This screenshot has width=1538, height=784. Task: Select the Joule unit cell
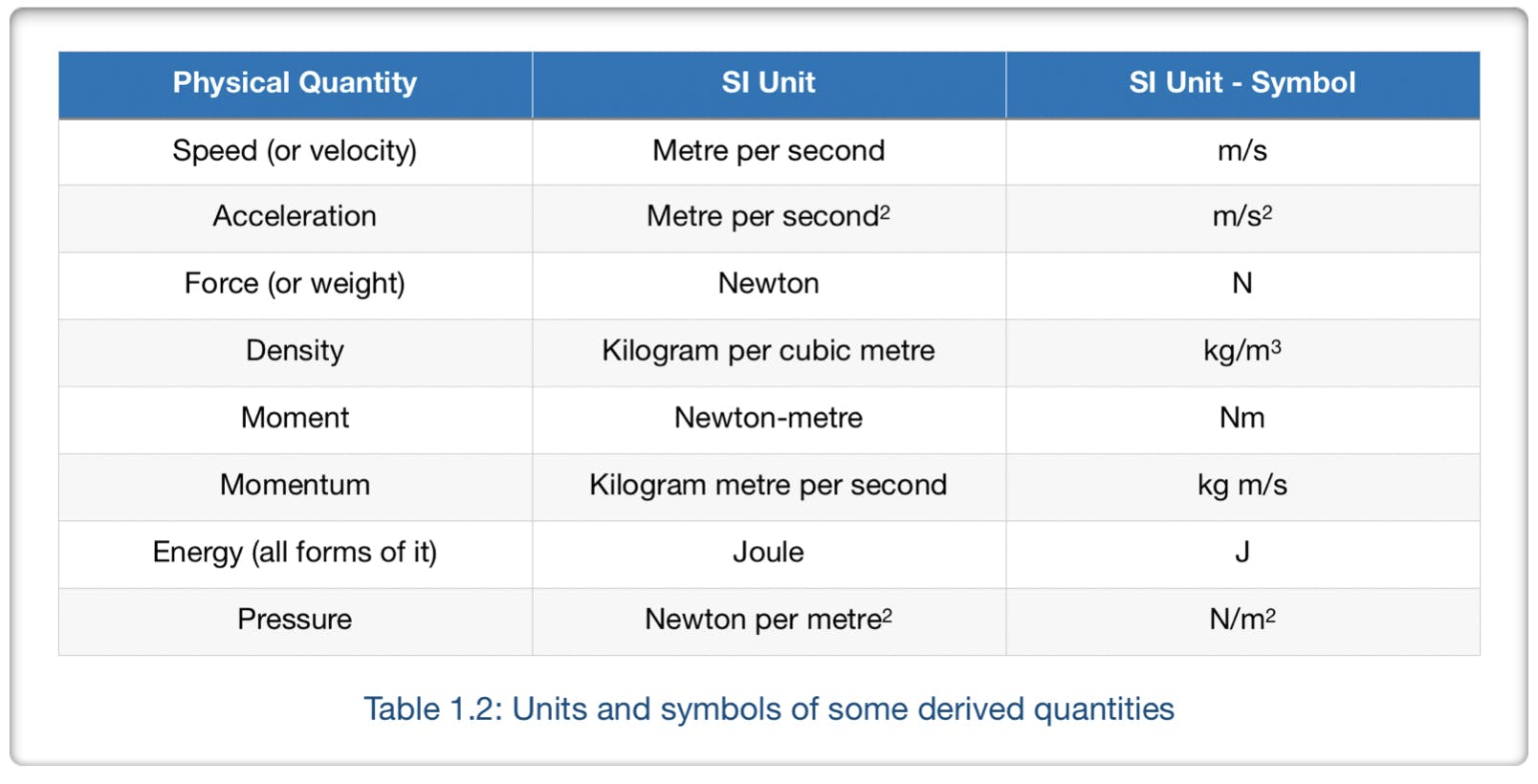coord(768,553)
